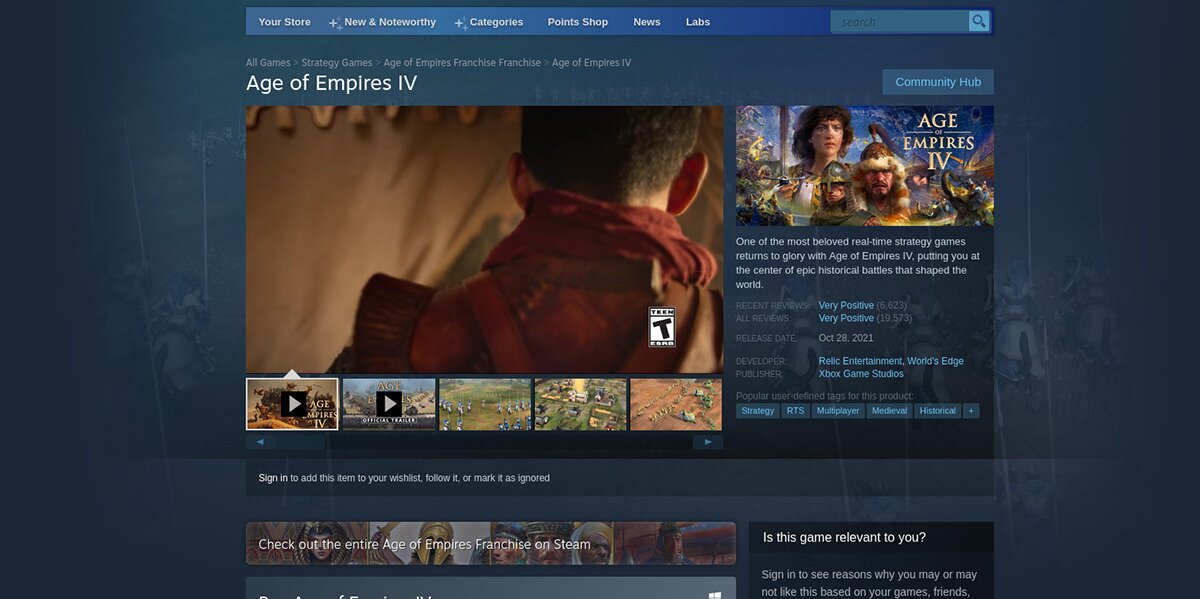Image resolution: width=1200 pixels, height=599 pixels.
Task: Click 'Is this game relevant to you?' heading
Action: [844, 538]
